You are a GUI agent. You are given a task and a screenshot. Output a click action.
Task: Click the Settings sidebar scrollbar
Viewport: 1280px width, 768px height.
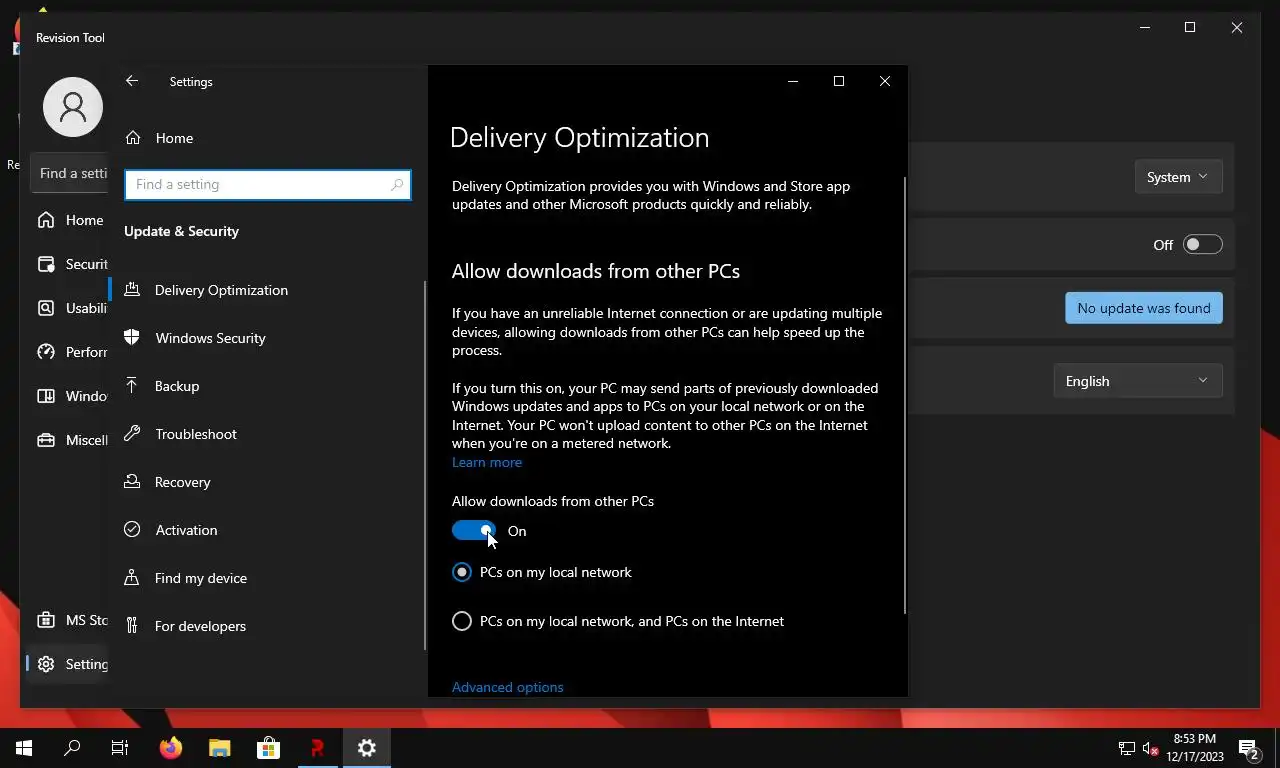click(x=424, y=465)
